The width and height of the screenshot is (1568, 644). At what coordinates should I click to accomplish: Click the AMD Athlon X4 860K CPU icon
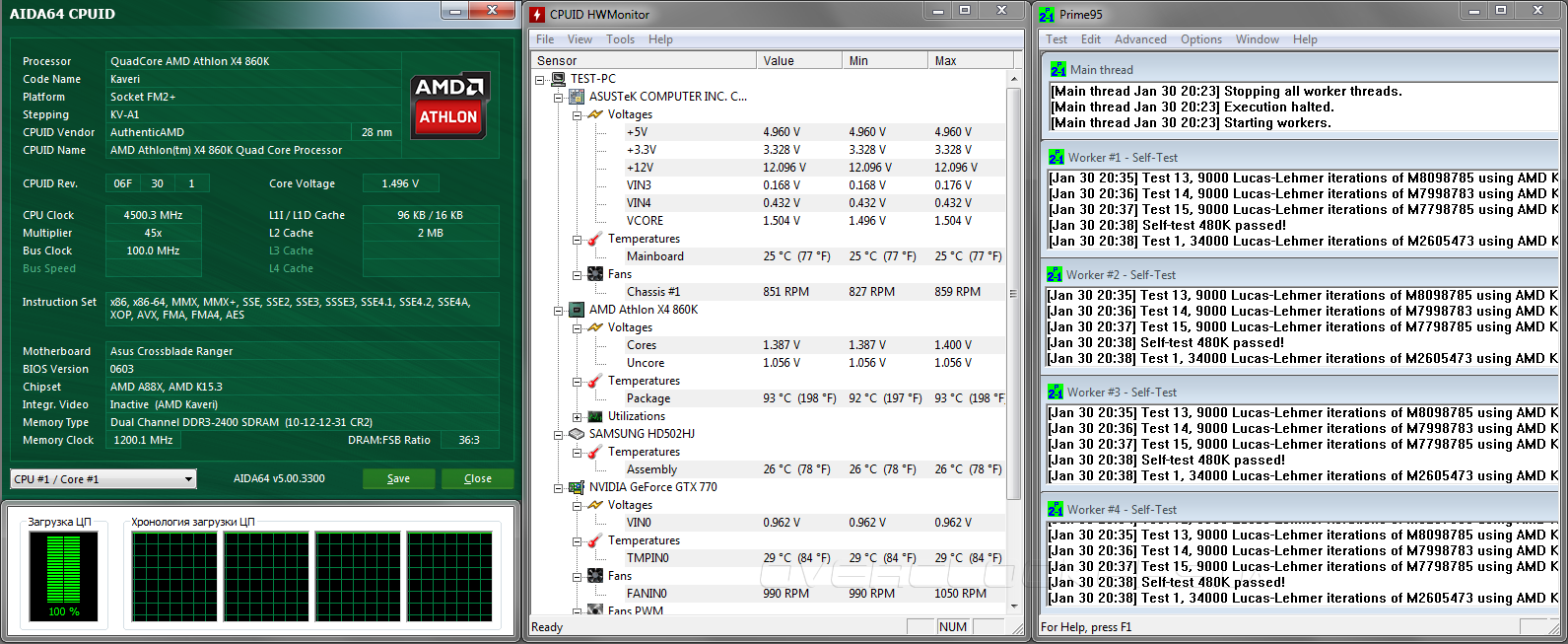(x=577, y=310)
